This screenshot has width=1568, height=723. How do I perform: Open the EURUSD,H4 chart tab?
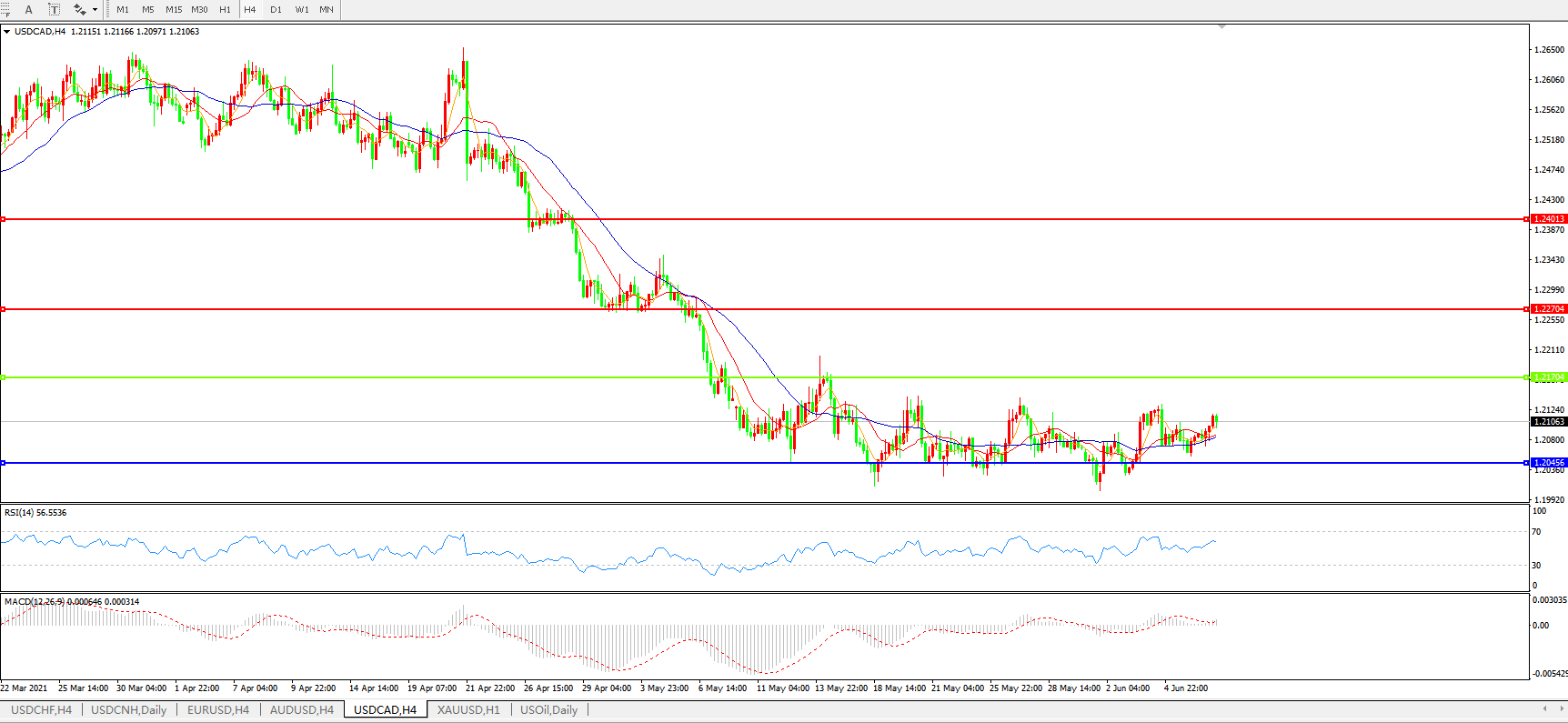click(x=217, y=710)
